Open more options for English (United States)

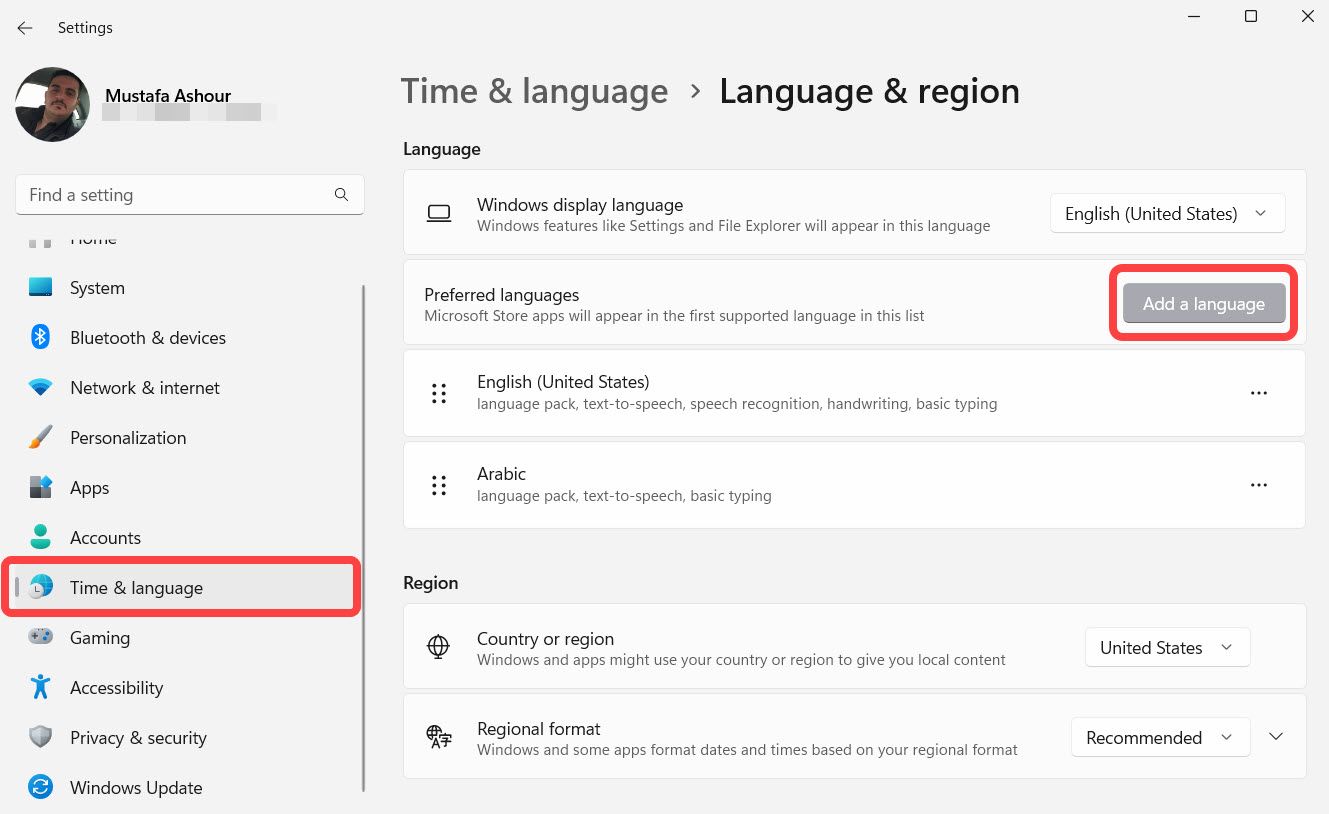tap(1258, 393)
